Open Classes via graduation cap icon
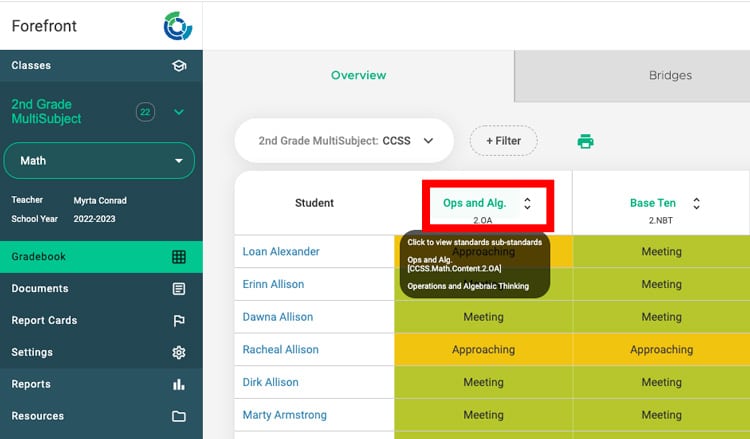This screenshot has width=750, height=439. point(179,66)
